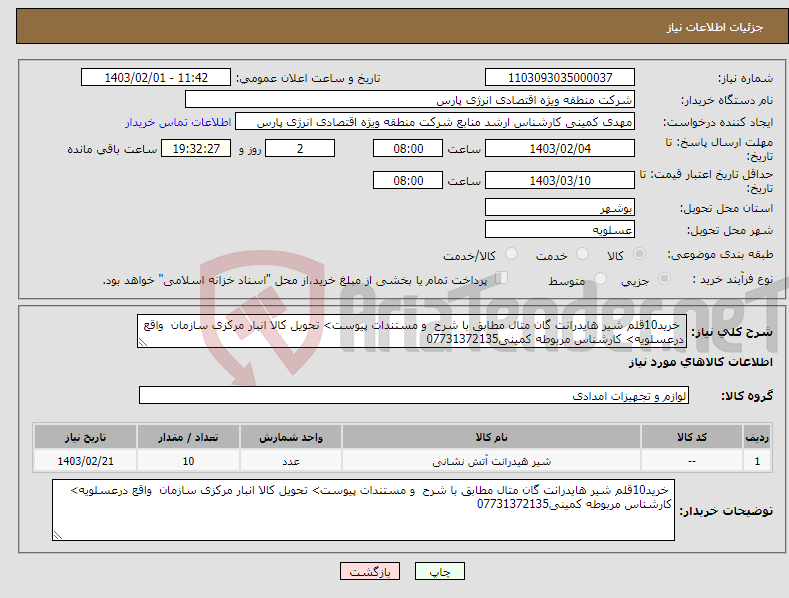Click the تعداد / مقدار column header
This screenshot has width=789, height=598.
tap(188, 437)
